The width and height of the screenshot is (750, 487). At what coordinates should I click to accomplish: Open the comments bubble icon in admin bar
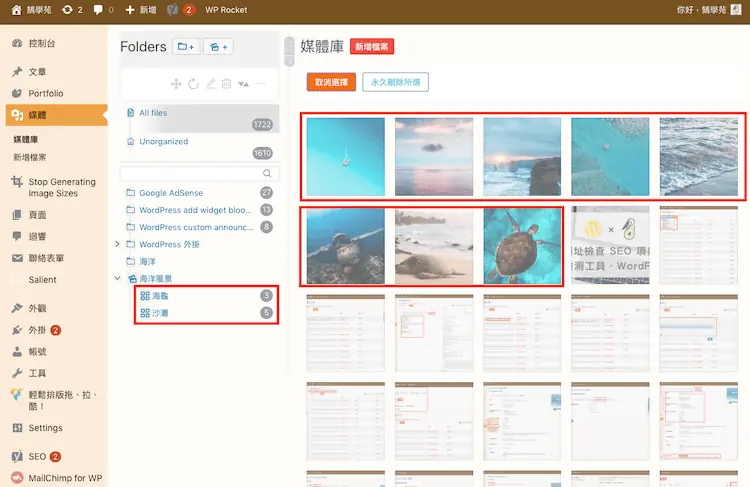(98, 10)
